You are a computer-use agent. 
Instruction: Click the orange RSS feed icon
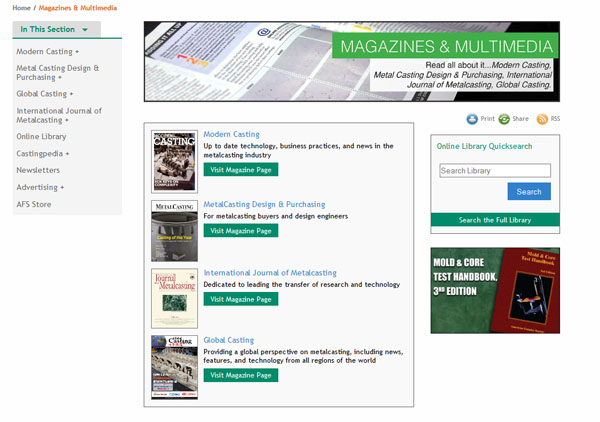[x=542, y=119]
